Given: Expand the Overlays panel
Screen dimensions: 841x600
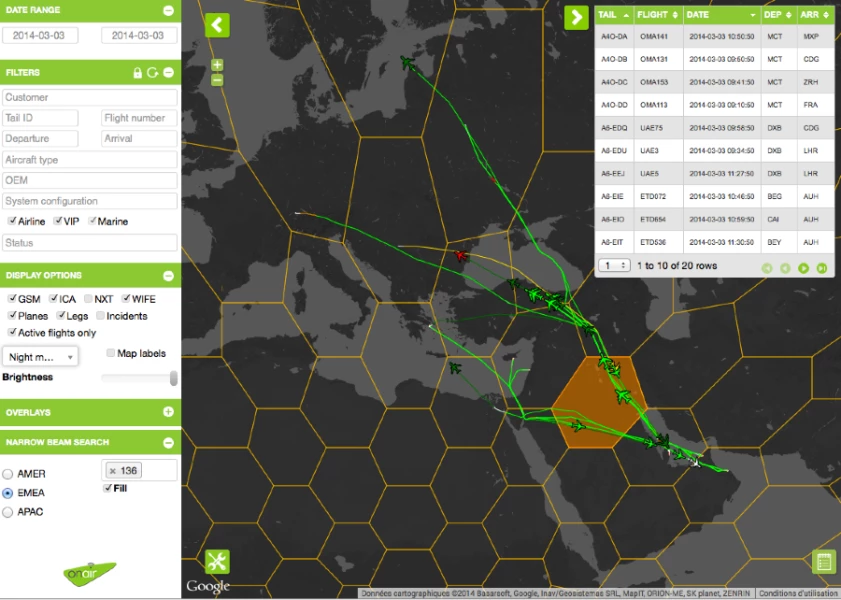Looking at the screenshot, I should [168, 412].
